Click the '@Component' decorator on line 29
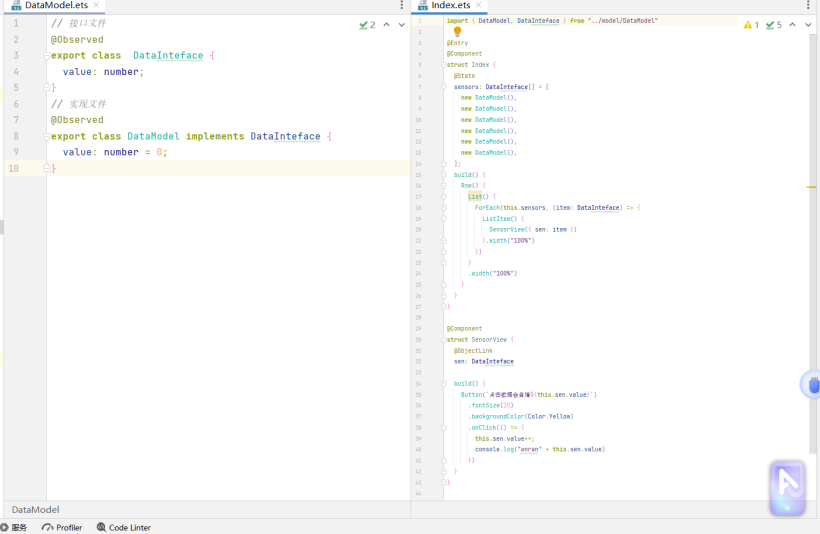The height and width of the screenshot is (534, 820). pos(464,328)
